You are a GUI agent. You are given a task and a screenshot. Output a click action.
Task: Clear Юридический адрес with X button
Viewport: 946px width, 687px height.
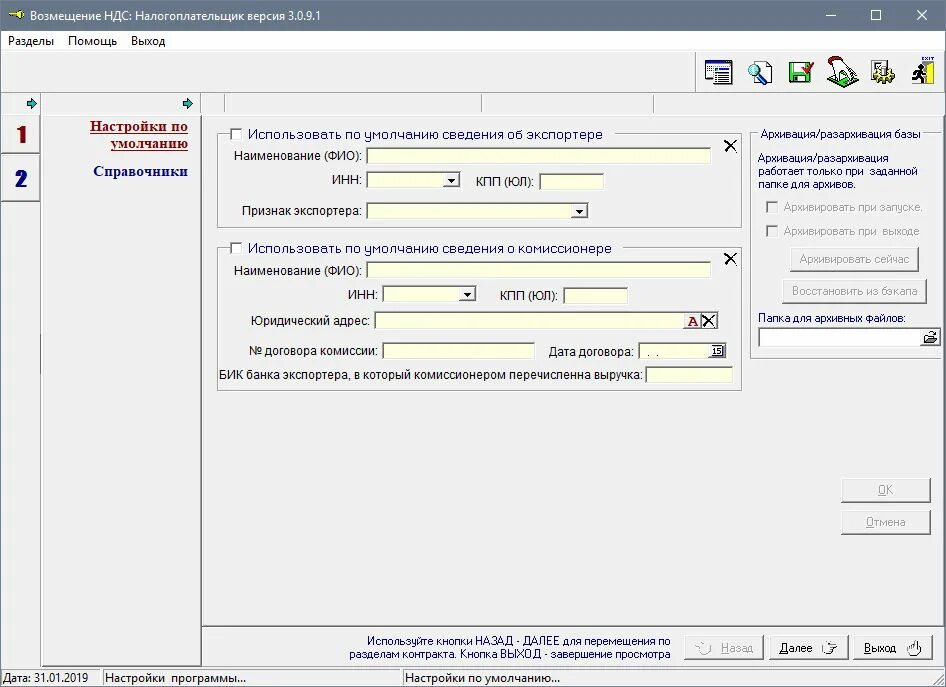[x=709, y=321]
